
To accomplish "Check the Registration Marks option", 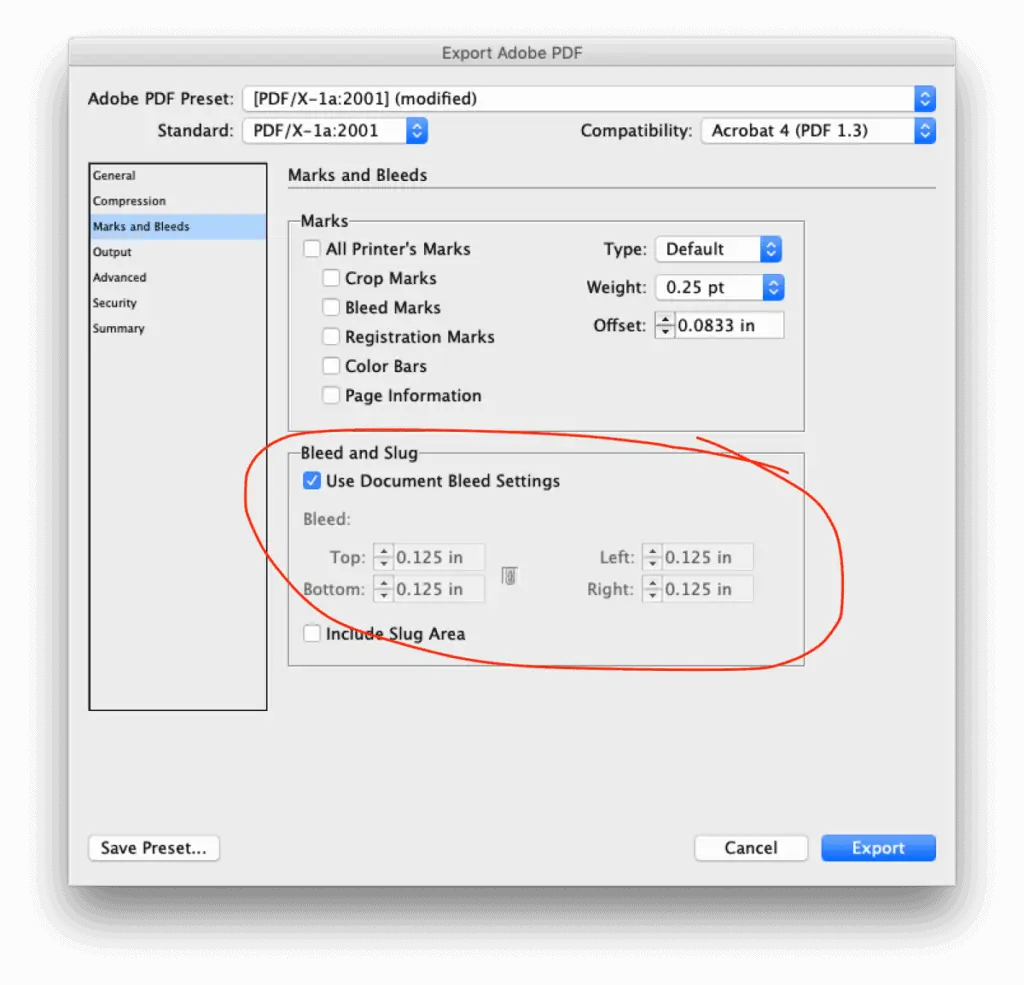I will click(331, 337).
